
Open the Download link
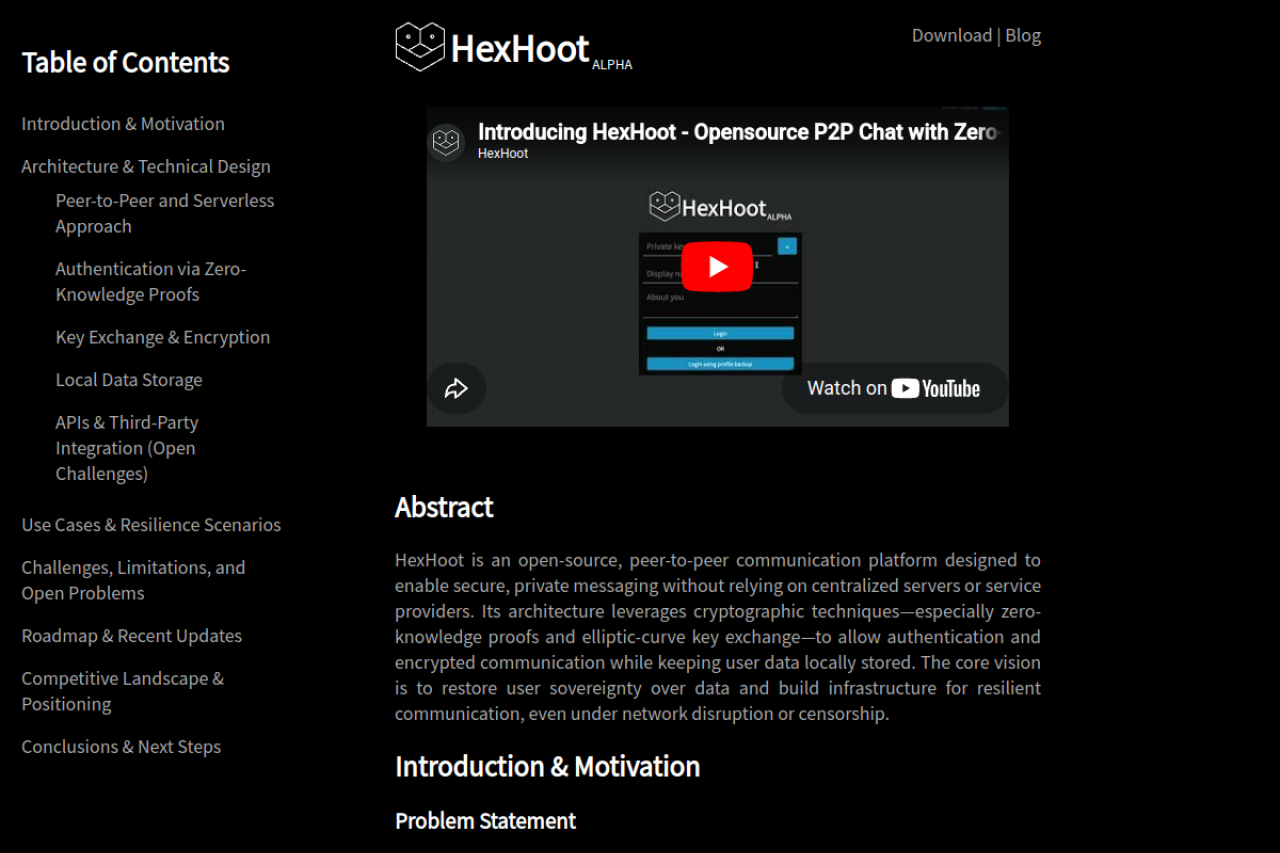point(951,35)
